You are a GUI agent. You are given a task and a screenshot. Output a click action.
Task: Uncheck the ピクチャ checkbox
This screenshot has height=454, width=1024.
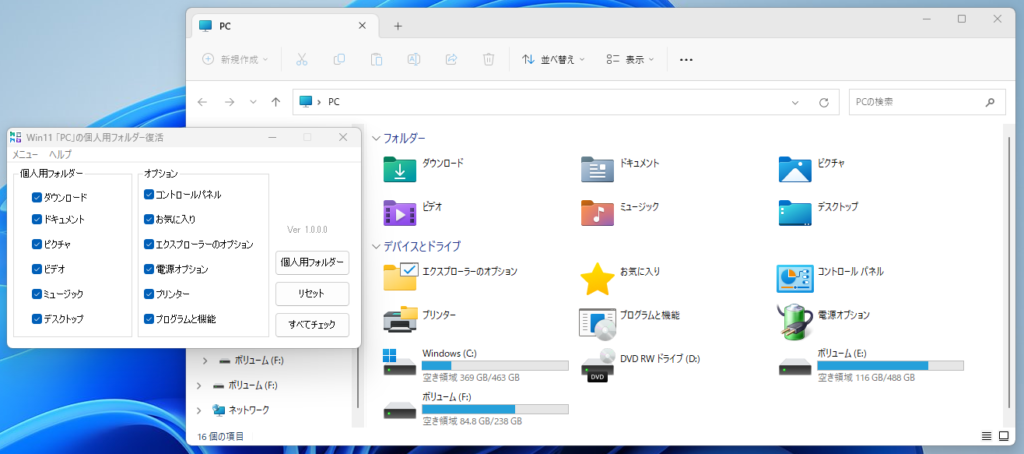click(x=37, y=244)
